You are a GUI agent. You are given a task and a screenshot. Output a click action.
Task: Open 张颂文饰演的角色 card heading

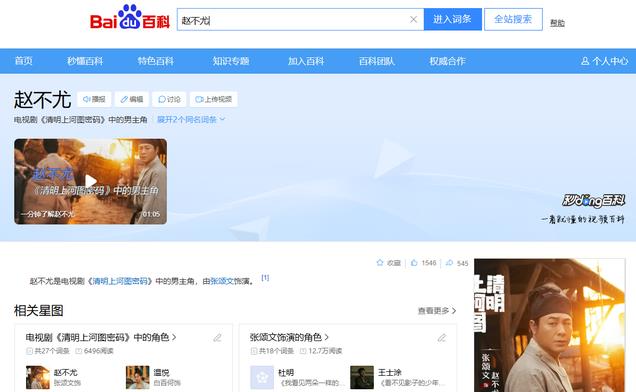pos(289,337)
